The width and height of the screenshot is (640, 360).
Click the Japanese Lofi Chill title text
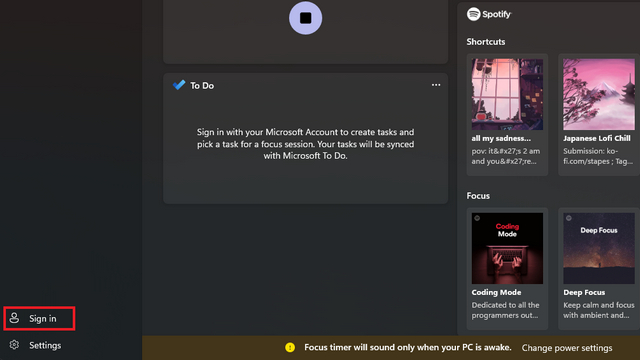pyautogui.click(x=597, y=138)
